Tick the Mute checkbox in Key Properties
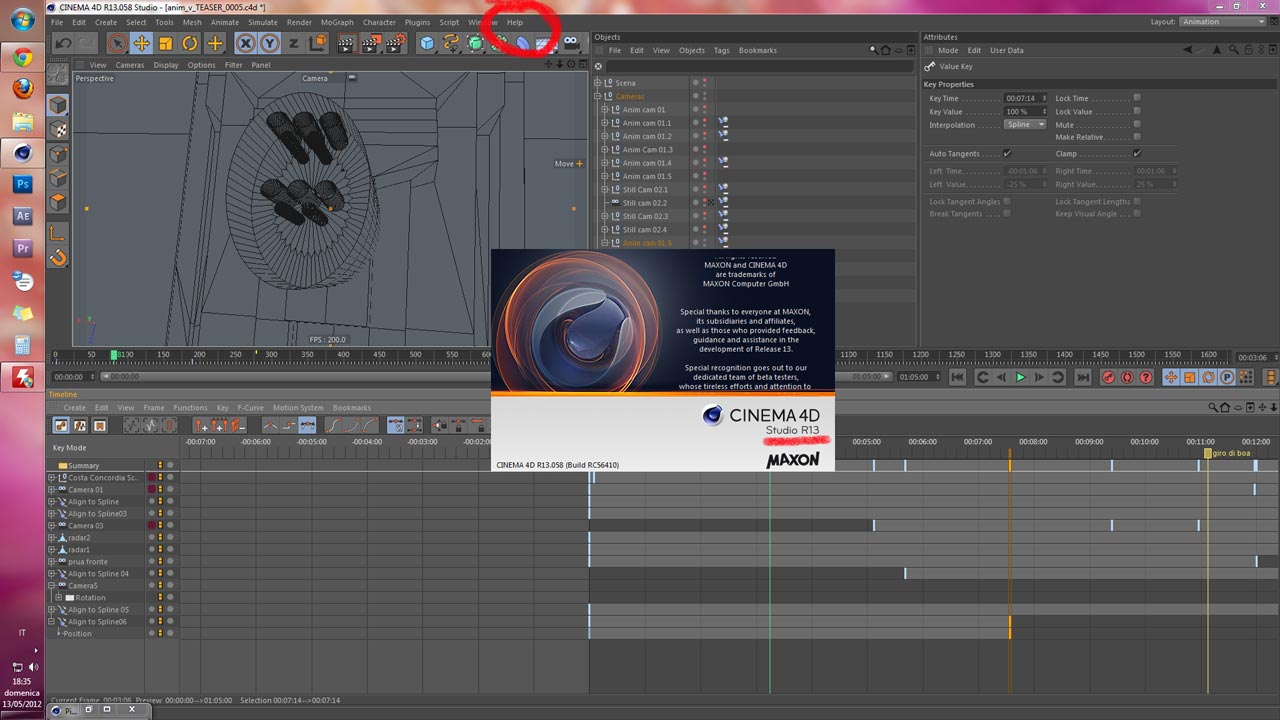Viewport: 1280px width, 720px height. pyautogui.click(x=1137, y=125)
